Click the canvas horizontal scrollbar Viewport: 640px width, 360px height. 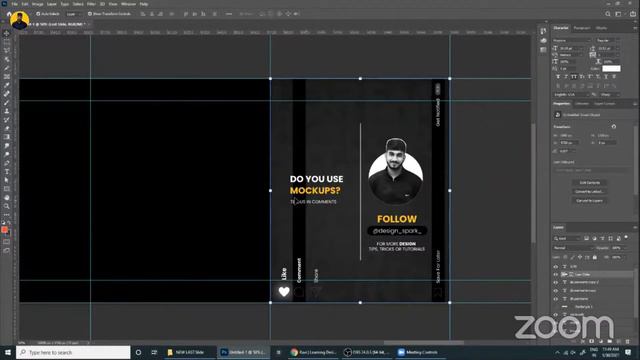click(423, 342)
